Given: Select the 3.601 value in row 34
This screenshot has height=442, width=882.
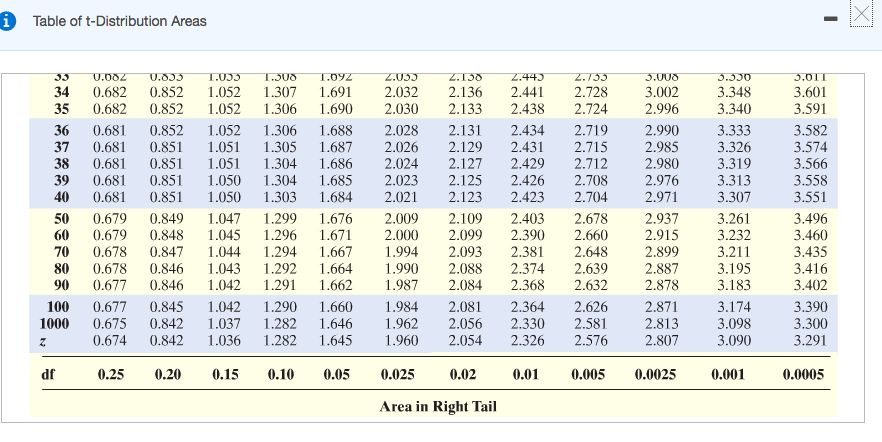Looking at the screenshot, I should [x=809, y=93].
